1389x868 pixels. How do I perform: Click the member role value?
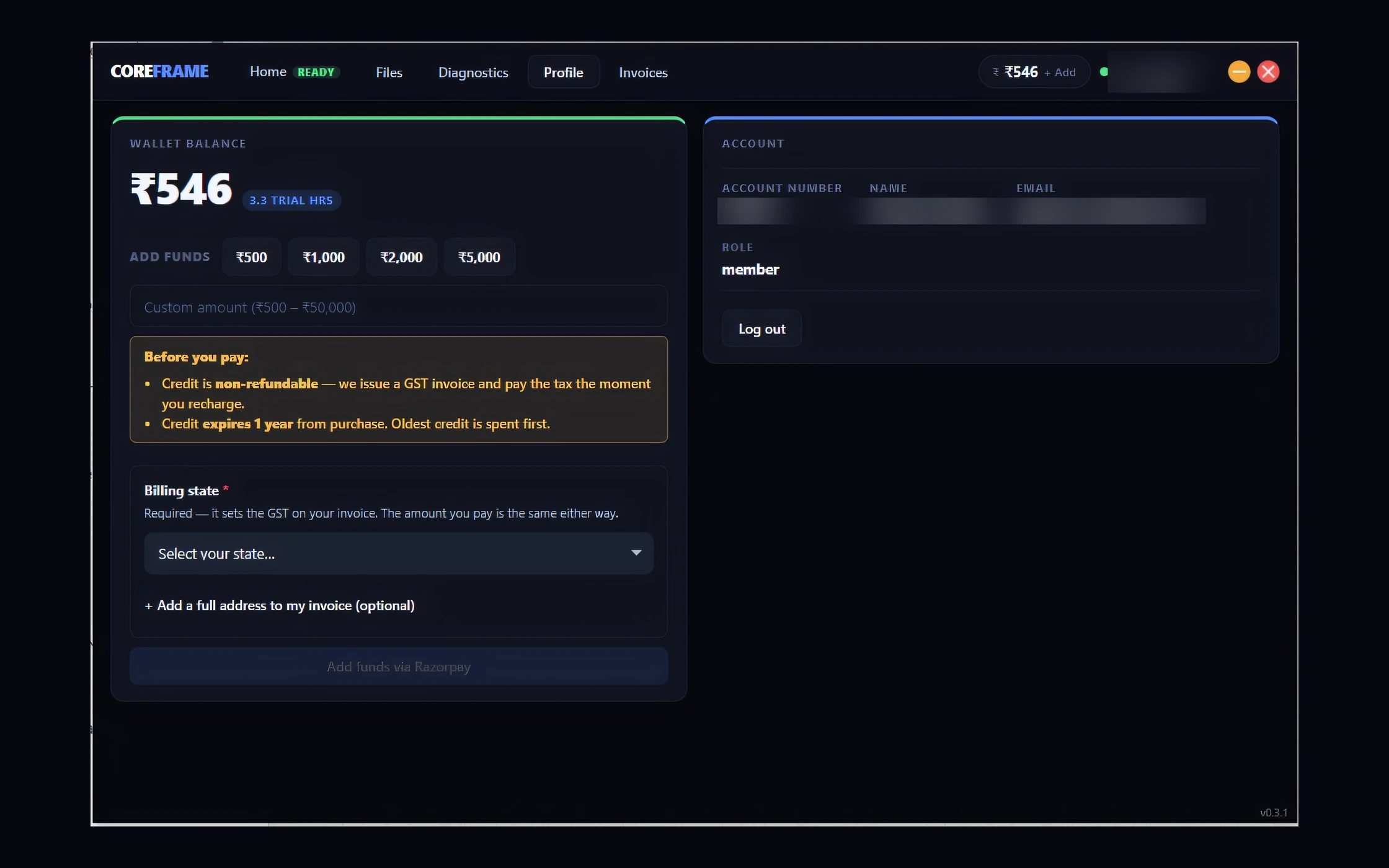[x=750, y=270]
